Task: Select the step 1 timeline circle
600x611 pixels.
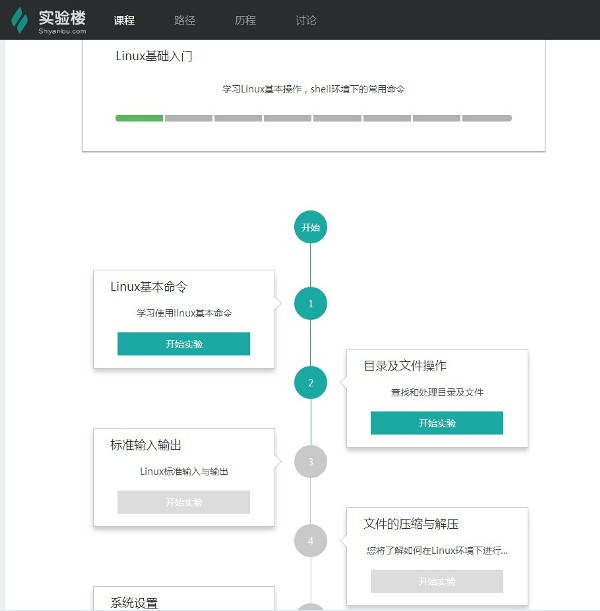Action: 311,303
